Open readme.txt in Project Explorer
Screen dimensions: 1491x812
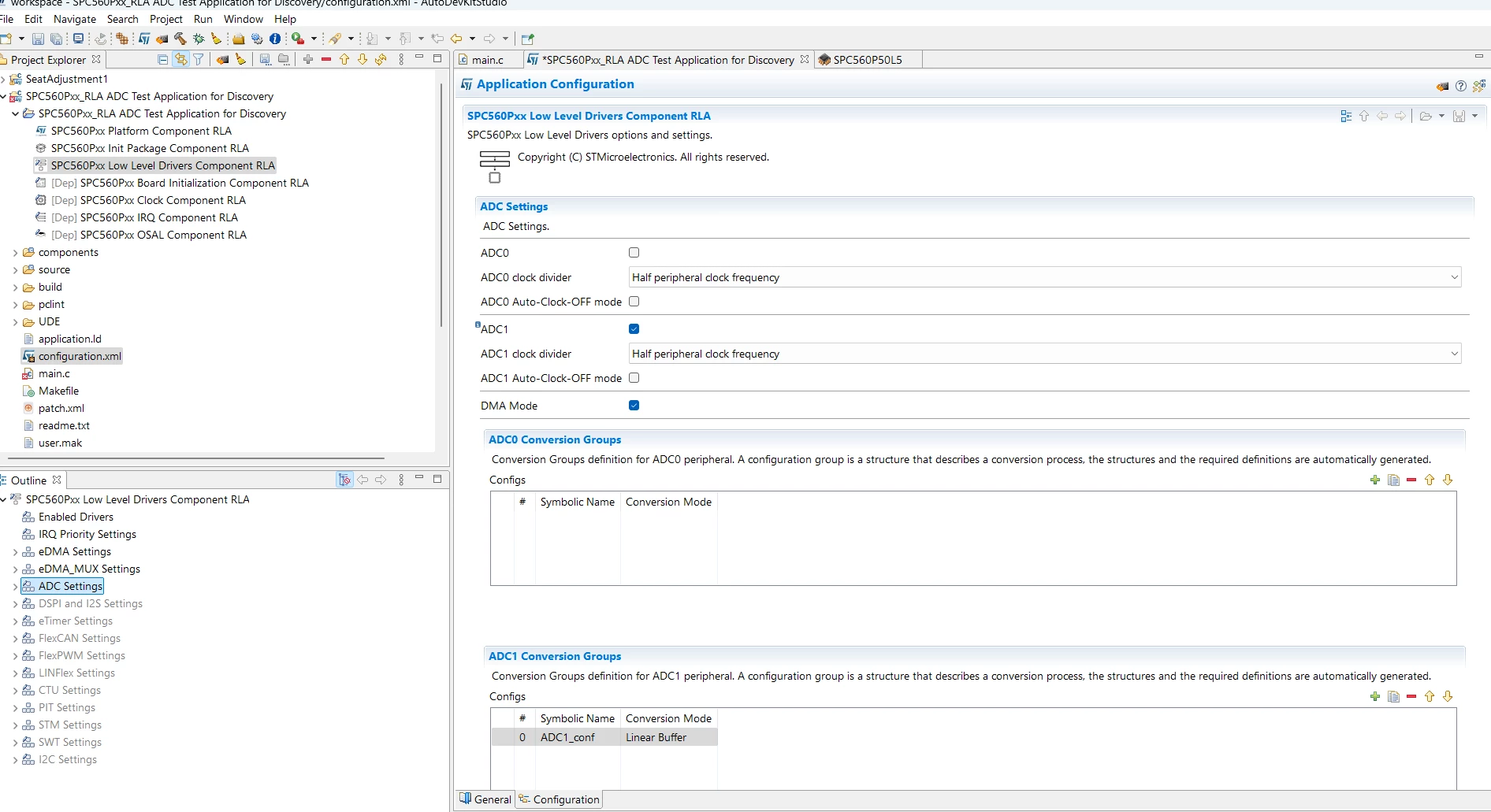(64, 425)
